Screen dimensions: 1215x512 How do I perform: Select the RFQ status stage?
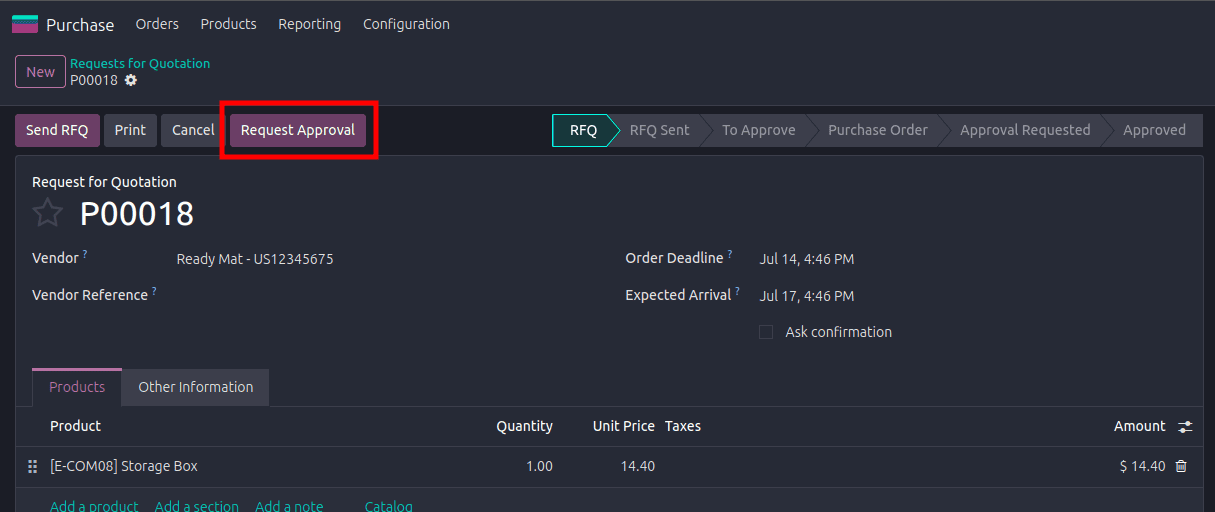(x=582, y=130)
